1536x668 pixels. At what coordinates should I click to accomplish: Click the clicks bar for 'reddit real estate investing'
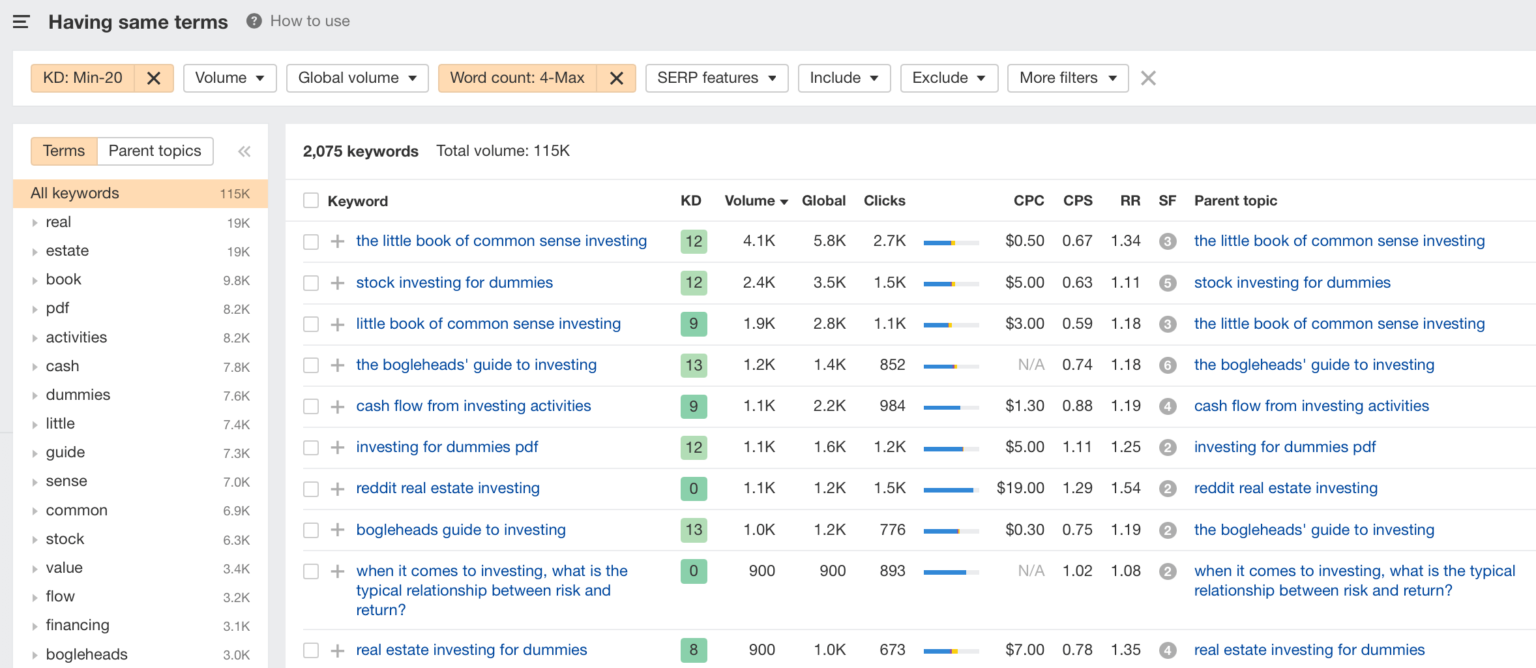tap(948, 488)
